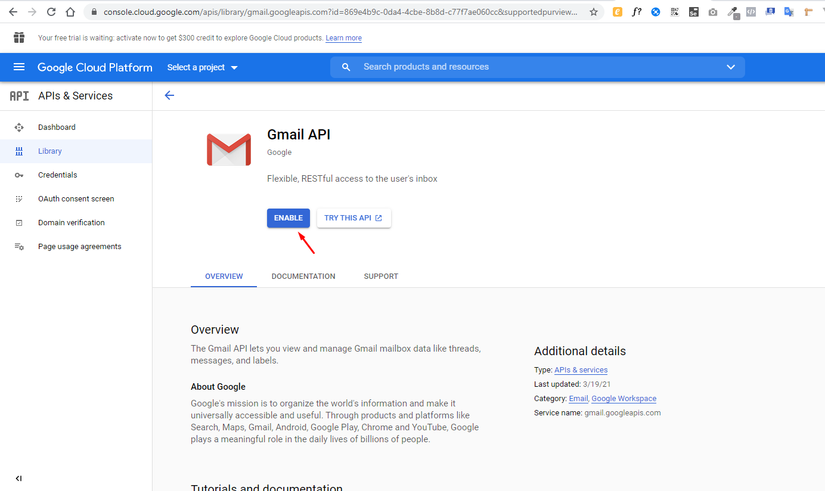
Task: Open the code brackets extension icon
Action: [751, 12]
